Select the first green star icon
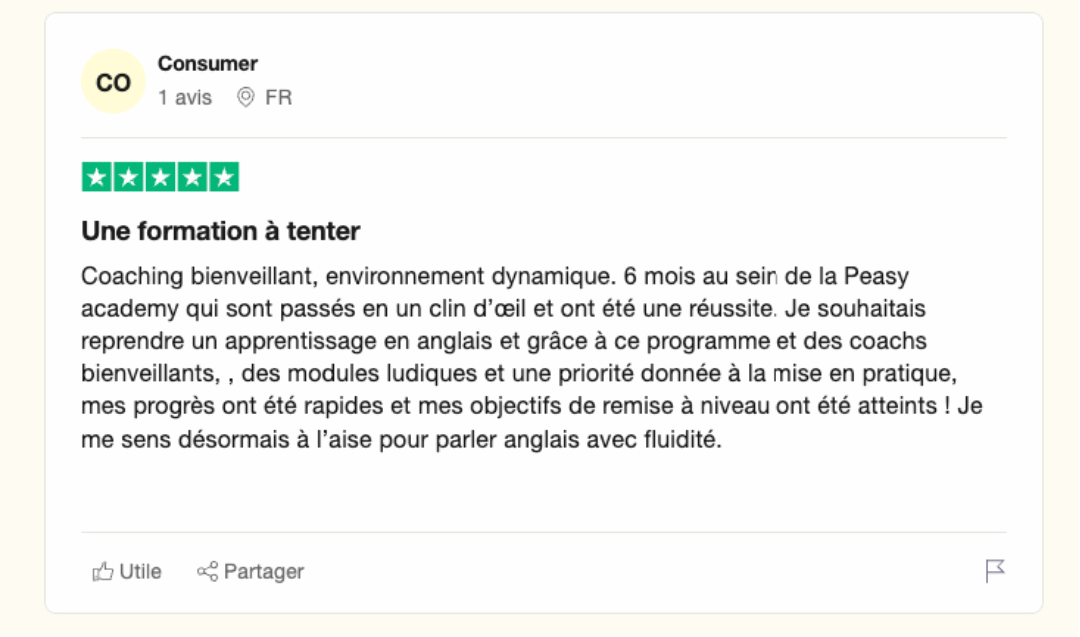The height and width of the screenshot is (637, 1080). 96,176
